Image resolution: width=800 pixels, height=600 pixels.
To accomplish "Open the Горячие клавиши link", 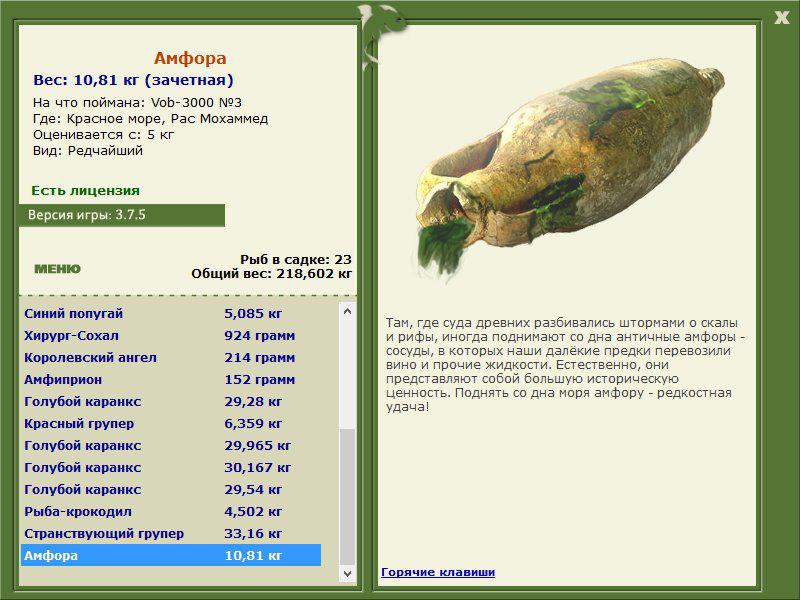I will tap(438, 572).
